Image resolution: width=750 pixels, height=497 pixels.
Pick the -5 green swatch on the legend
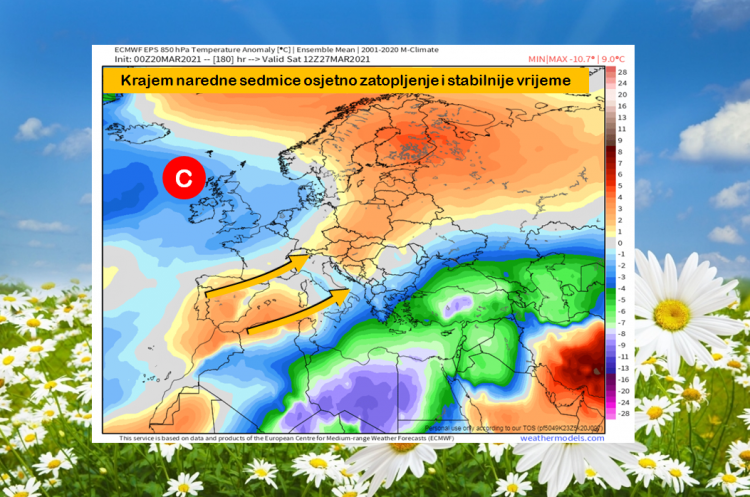[x=608, y=299]
